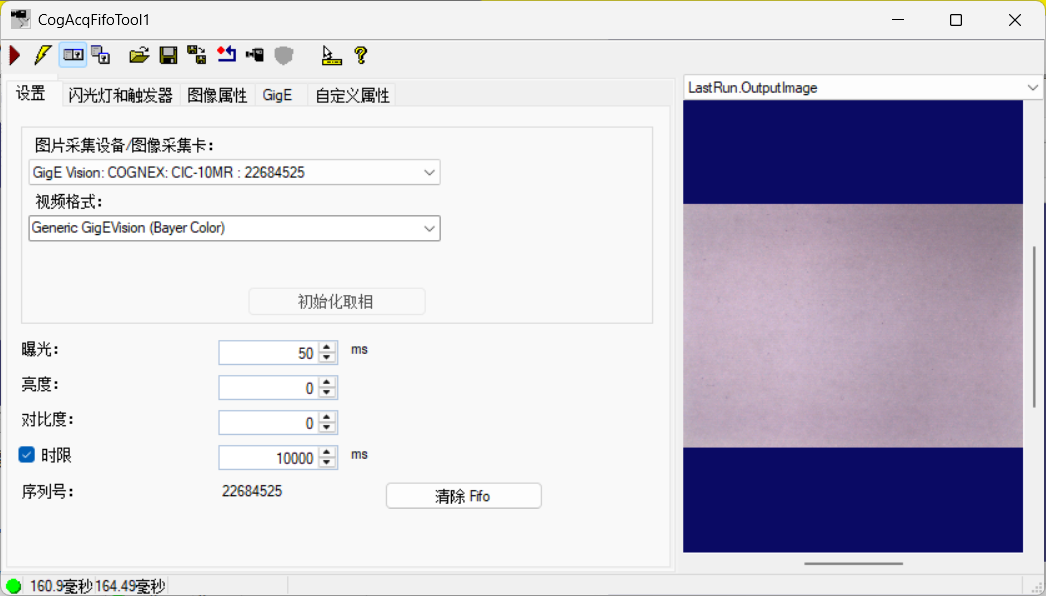Image resolution: width=1046 pixels, height=596 pixels.
Task: Click the green status indicator circle
Action: click(x=13, y=586)
